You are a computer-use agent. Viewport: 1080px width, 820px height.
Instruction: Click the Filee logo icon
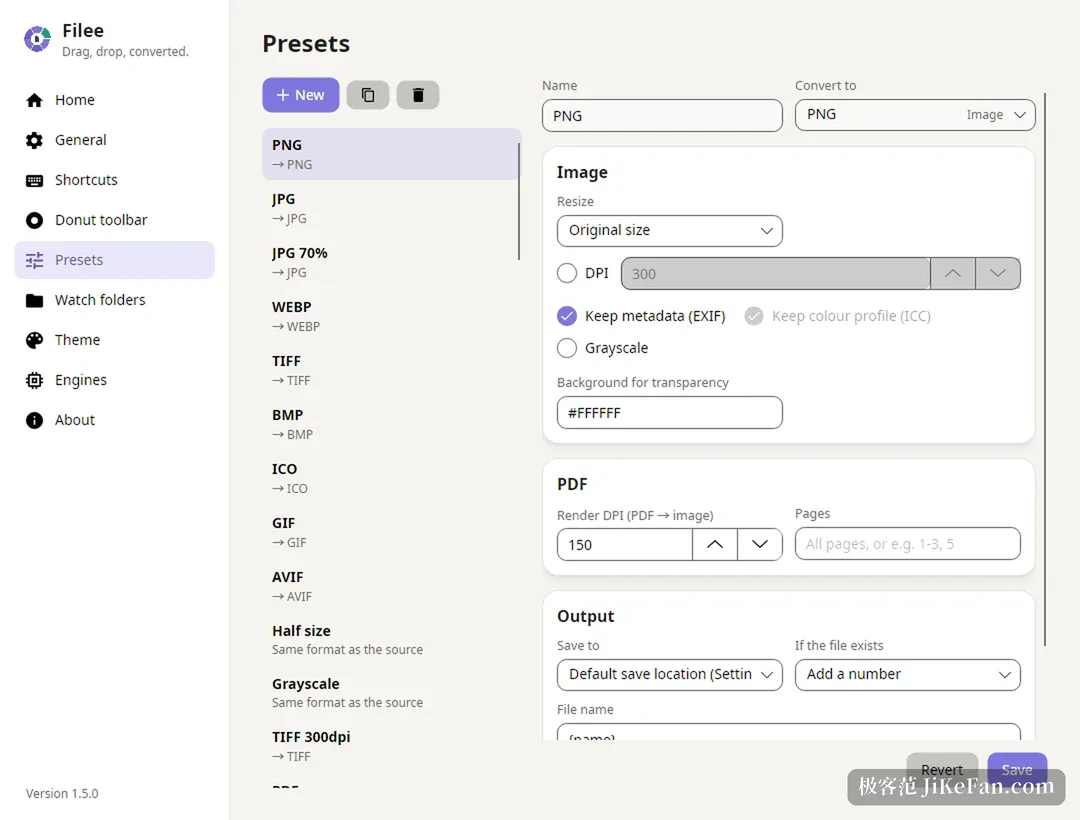37,39
